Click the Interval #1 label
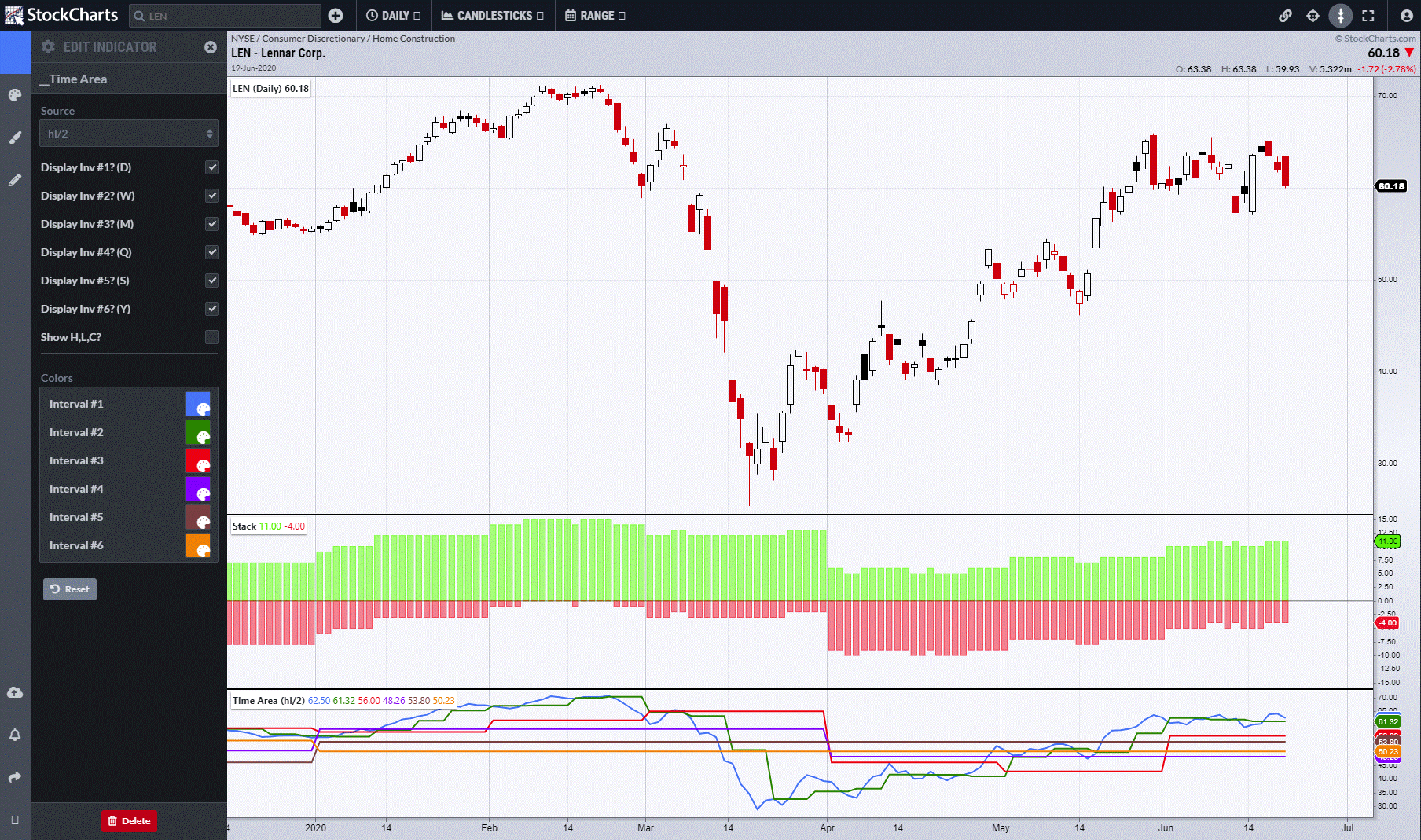The height and width of the screenshot is (840, 1421). coord(76,404)
